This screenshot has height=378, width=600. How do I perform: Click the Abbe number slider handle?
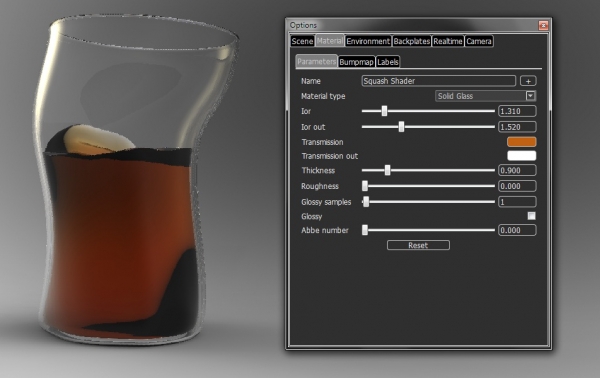coord(365,230)
